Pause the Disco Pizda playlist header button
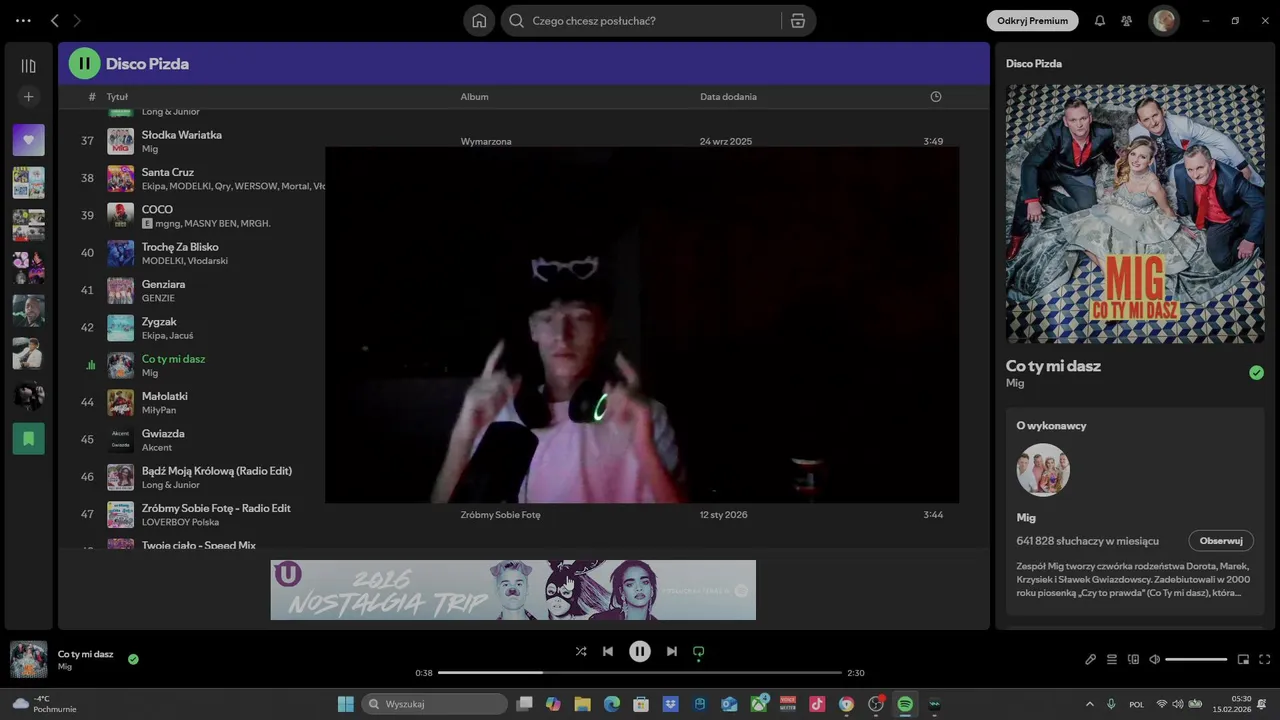Screen dimensions: 1280x720 click(x=84, y=63)
